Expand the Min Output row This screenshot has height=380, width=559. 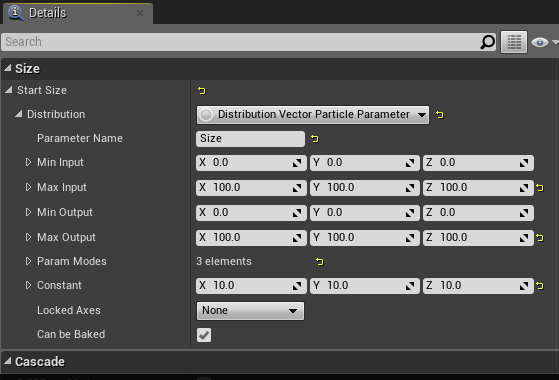(x=29, y=212)
